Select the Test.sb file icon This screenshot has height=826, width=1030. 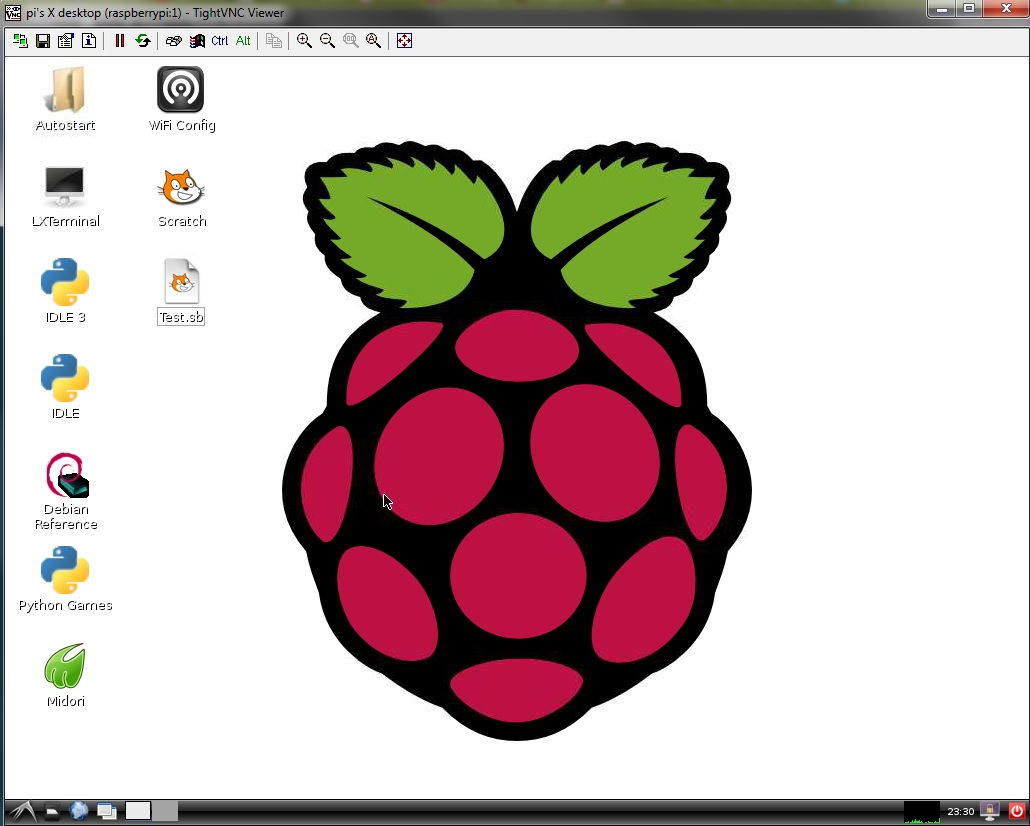tap(181, 282)
